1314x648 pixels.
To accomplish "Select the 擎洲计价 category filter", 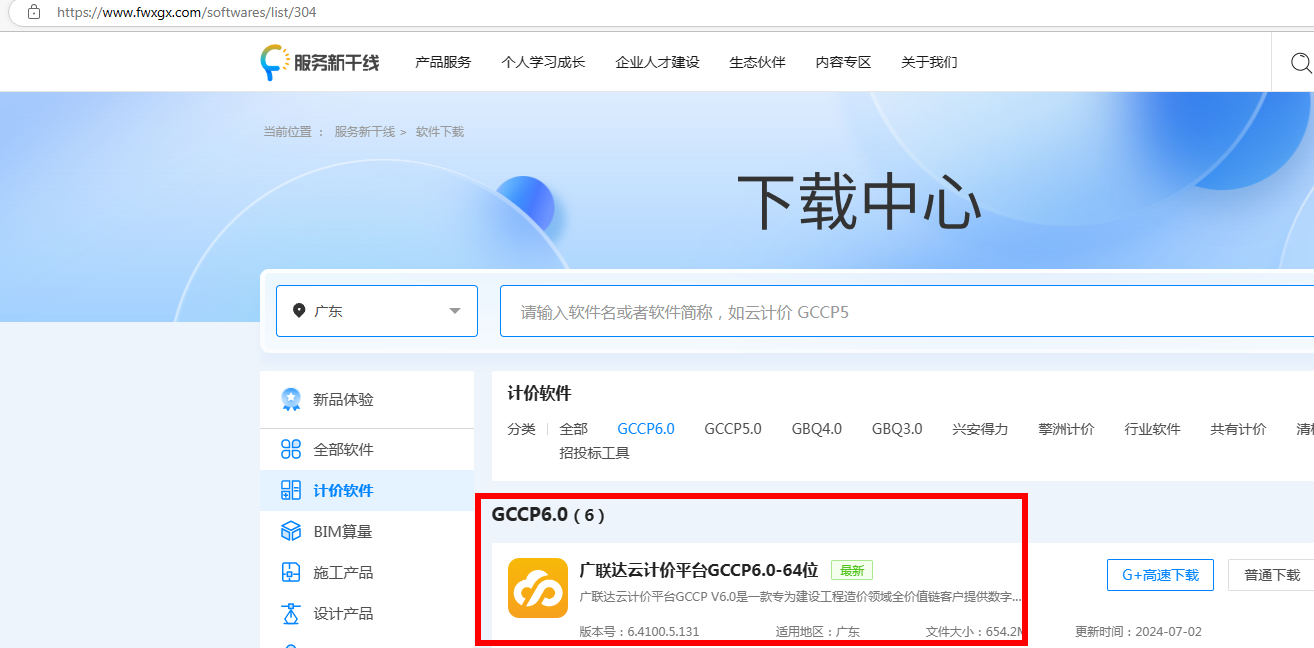I will [1066, 429].
